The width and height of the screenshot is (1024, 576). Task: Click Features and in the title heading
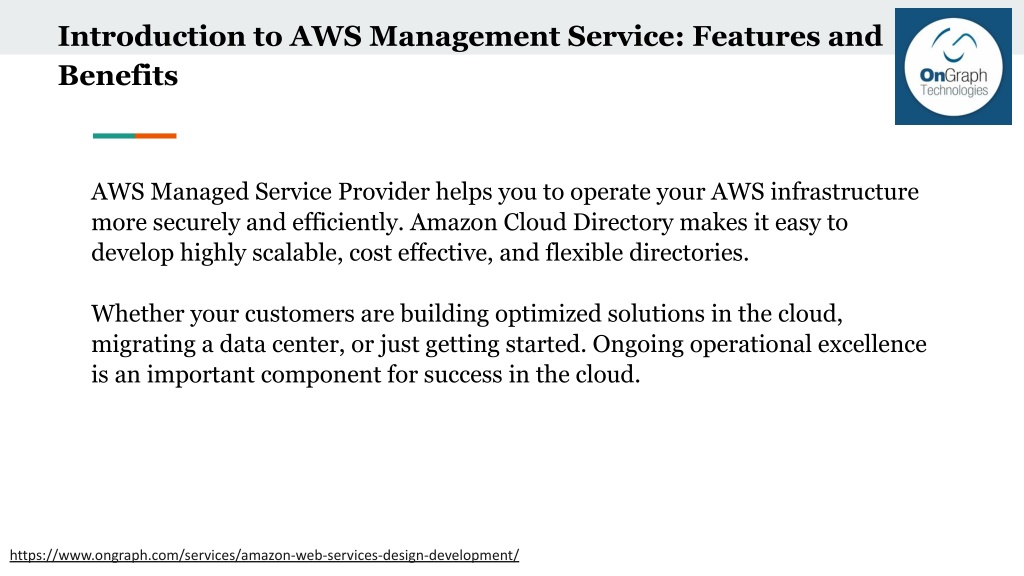(x=787, y=36)
